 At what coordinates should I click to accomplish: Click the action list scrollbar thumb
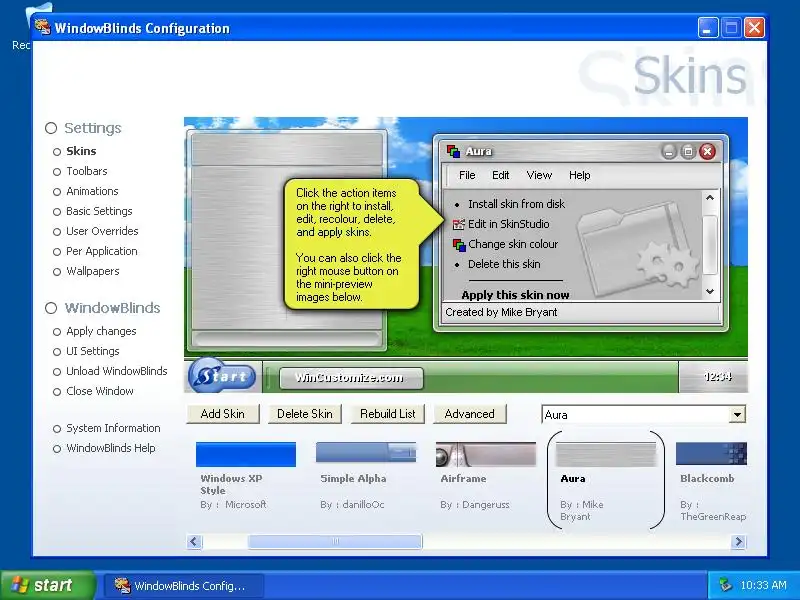(710, 245)
